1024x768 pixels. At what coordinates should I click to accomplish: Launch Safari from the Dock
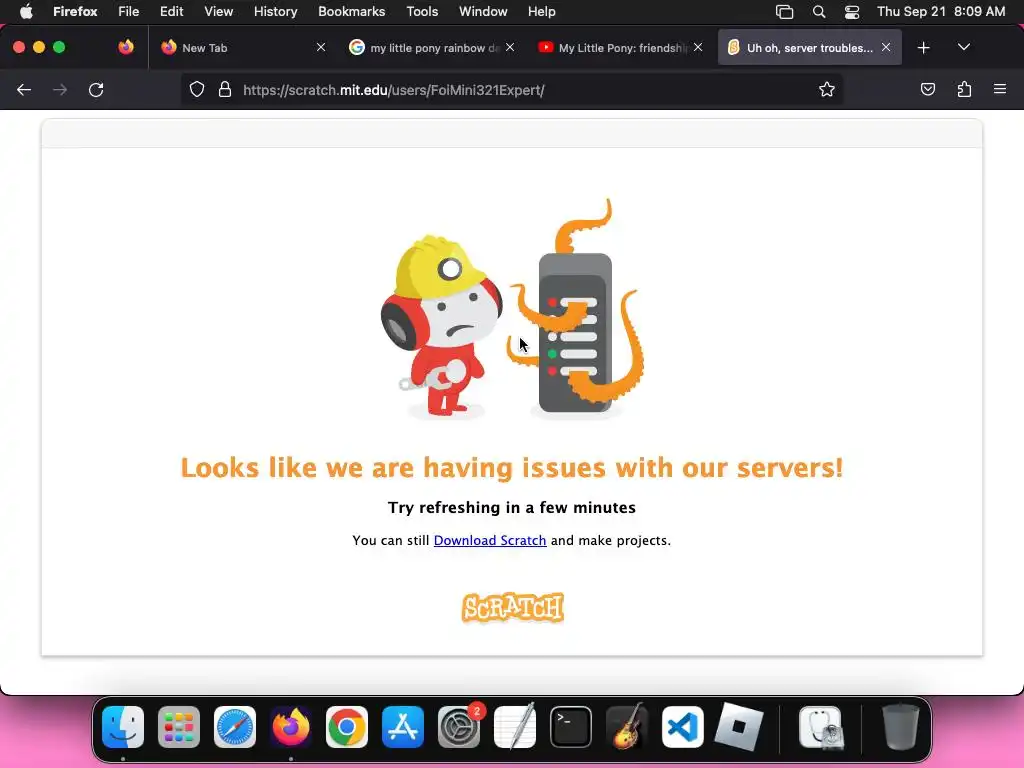(235, 727)
